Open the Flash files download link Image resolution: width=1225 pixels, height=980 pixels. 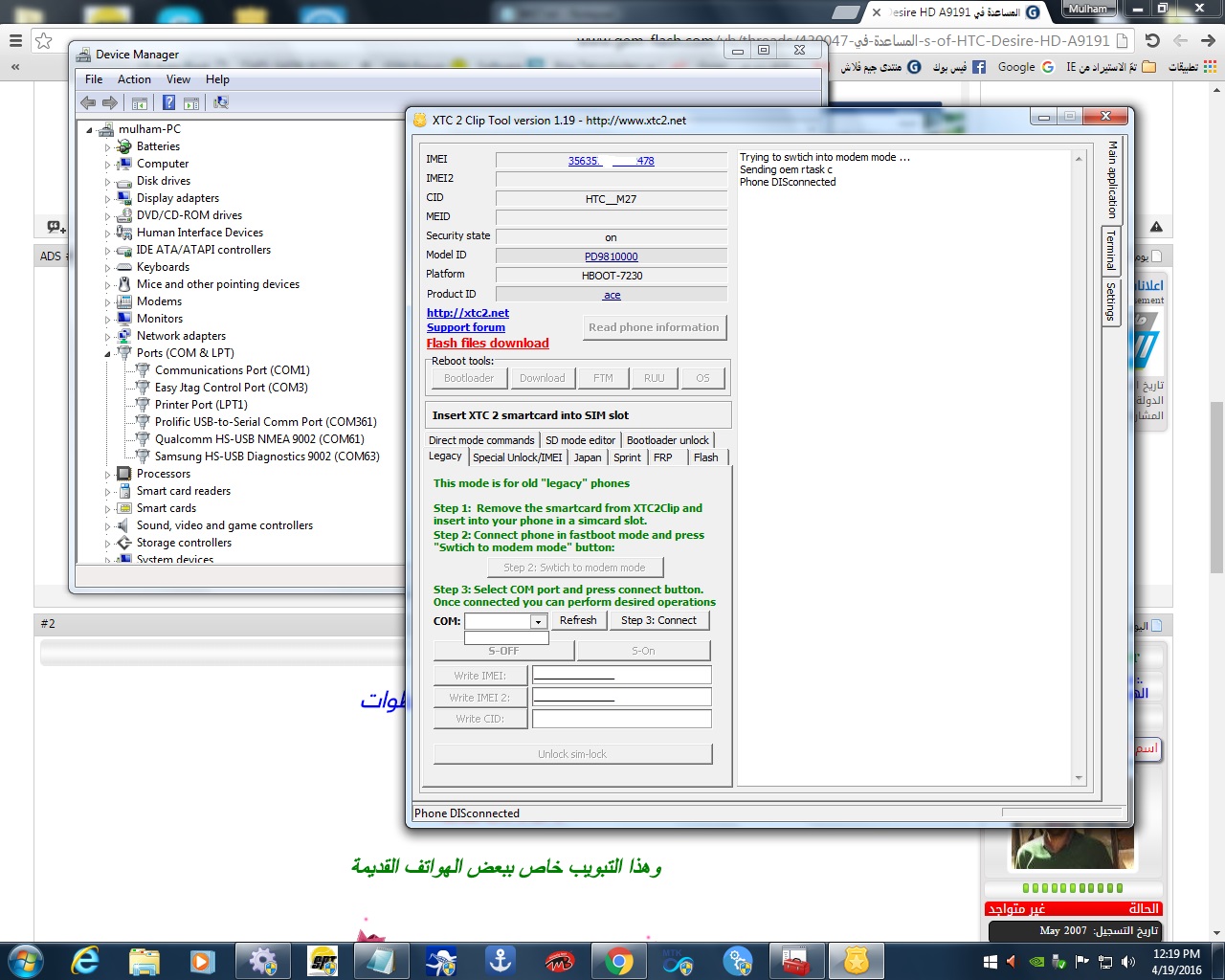[488, 344]
